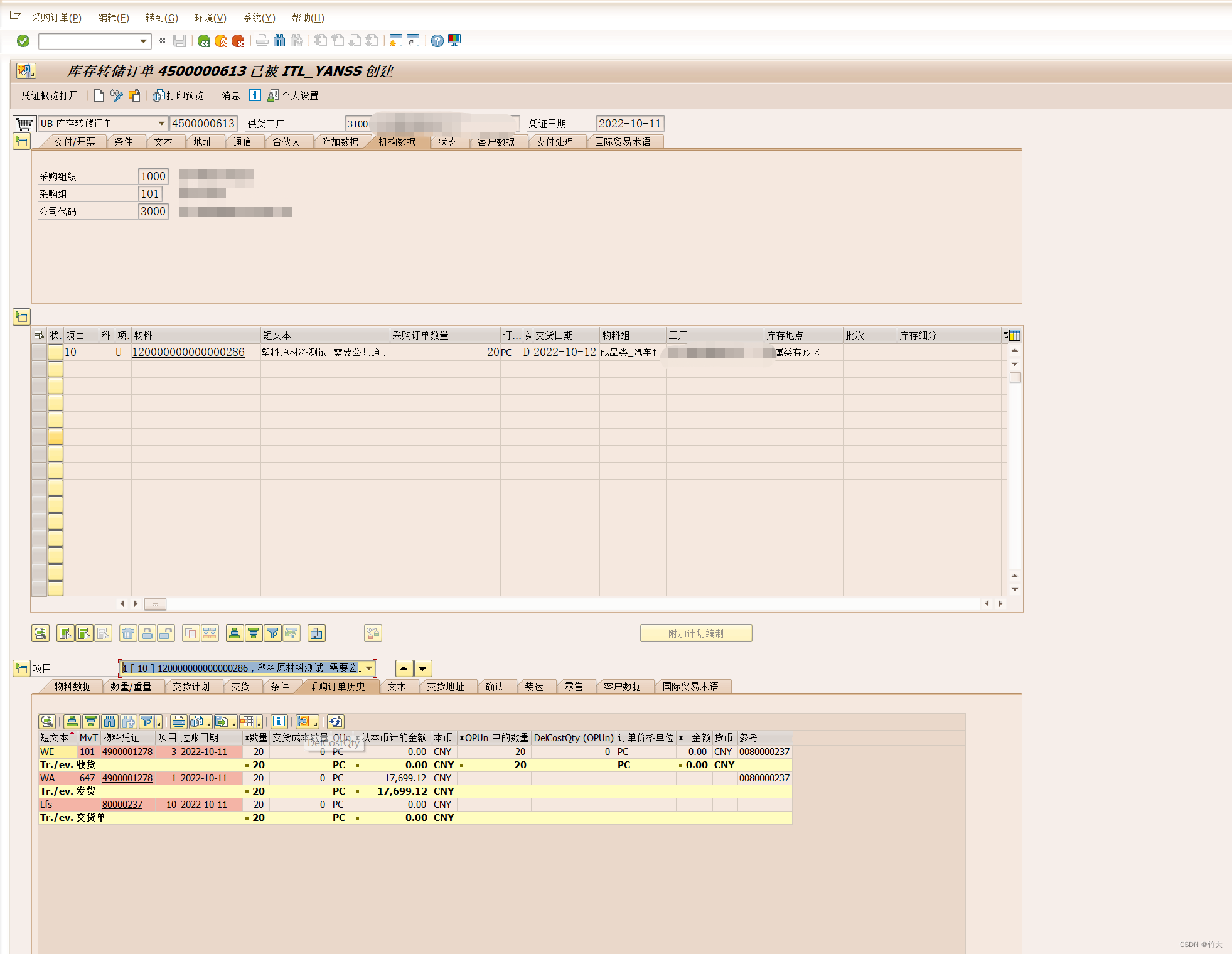Open the command field dropdown arrow
The image size is (1232, 954).
(144, 41)
